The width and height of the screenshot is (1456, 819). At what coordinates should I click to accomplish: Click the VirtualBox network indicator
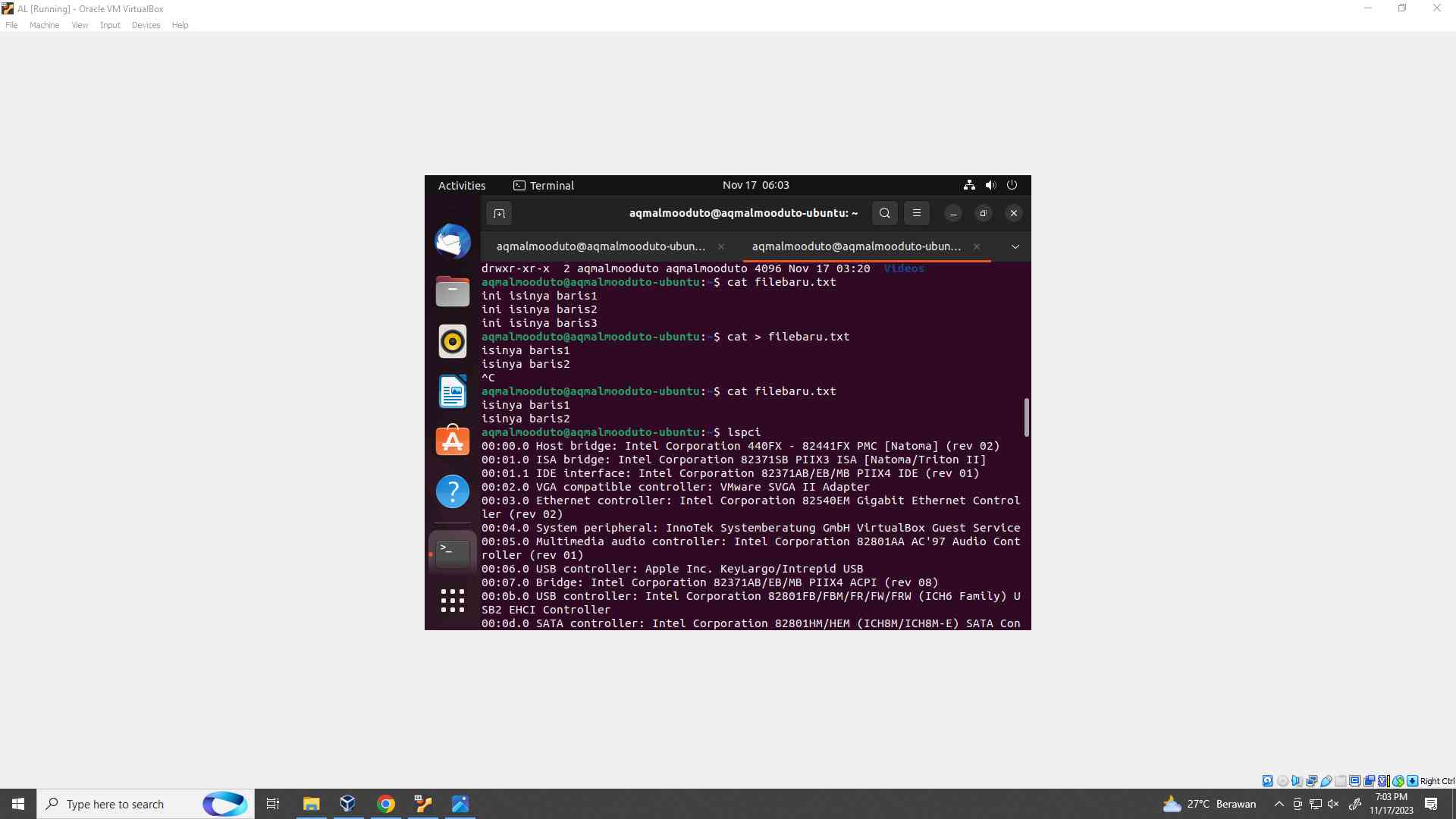[x=1311, y=781]
